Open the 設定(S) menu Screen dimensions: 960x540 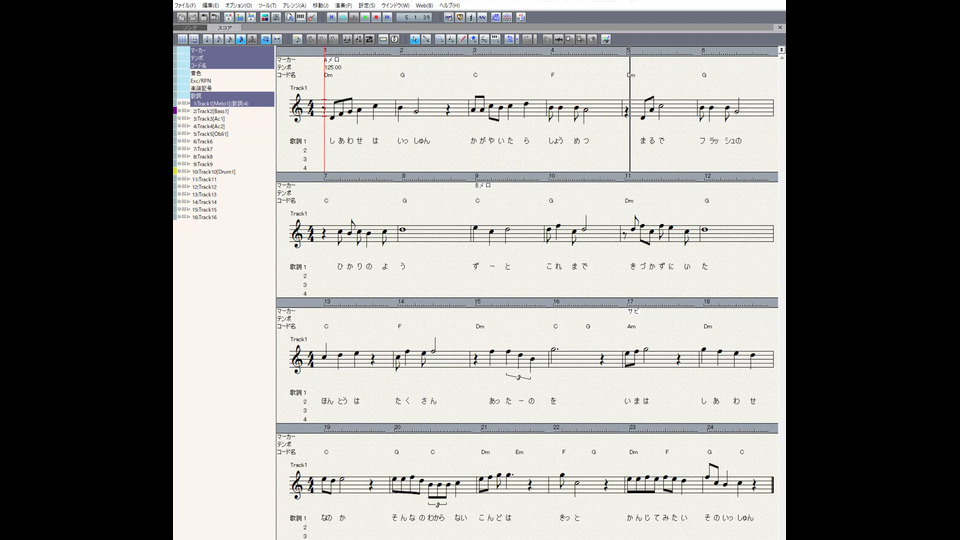point(366,5)
